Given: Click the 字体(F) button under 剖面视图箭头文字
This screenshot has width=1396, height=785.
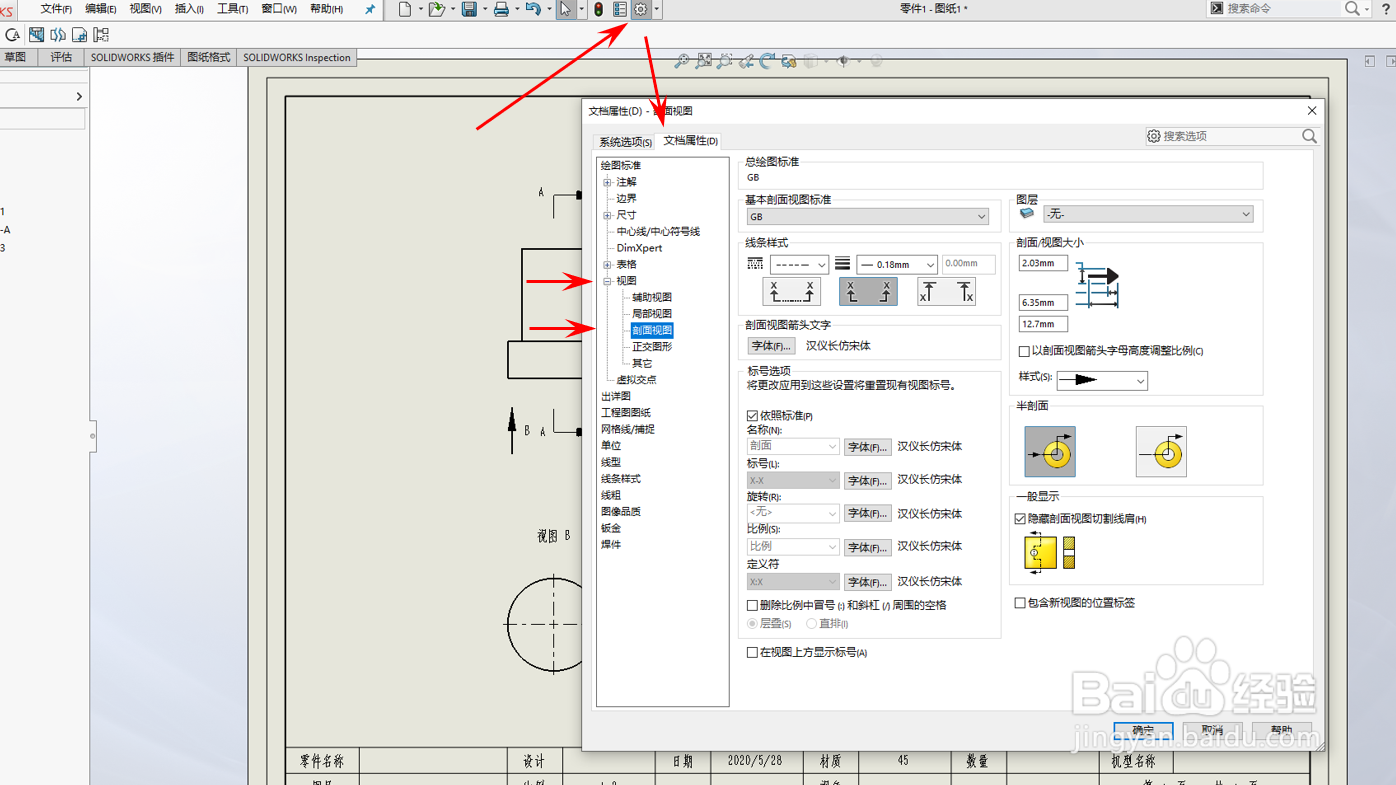Looking at the screenshot, I should tap(770, 345).
